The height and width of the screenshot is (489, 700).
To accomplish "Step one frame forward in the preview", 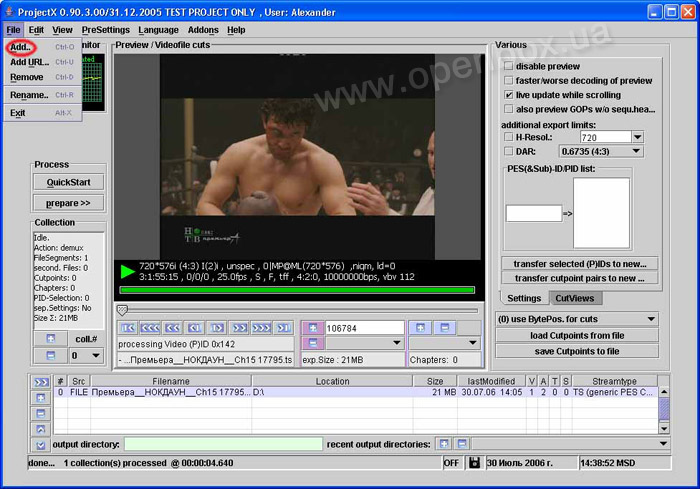I will 217,328.
